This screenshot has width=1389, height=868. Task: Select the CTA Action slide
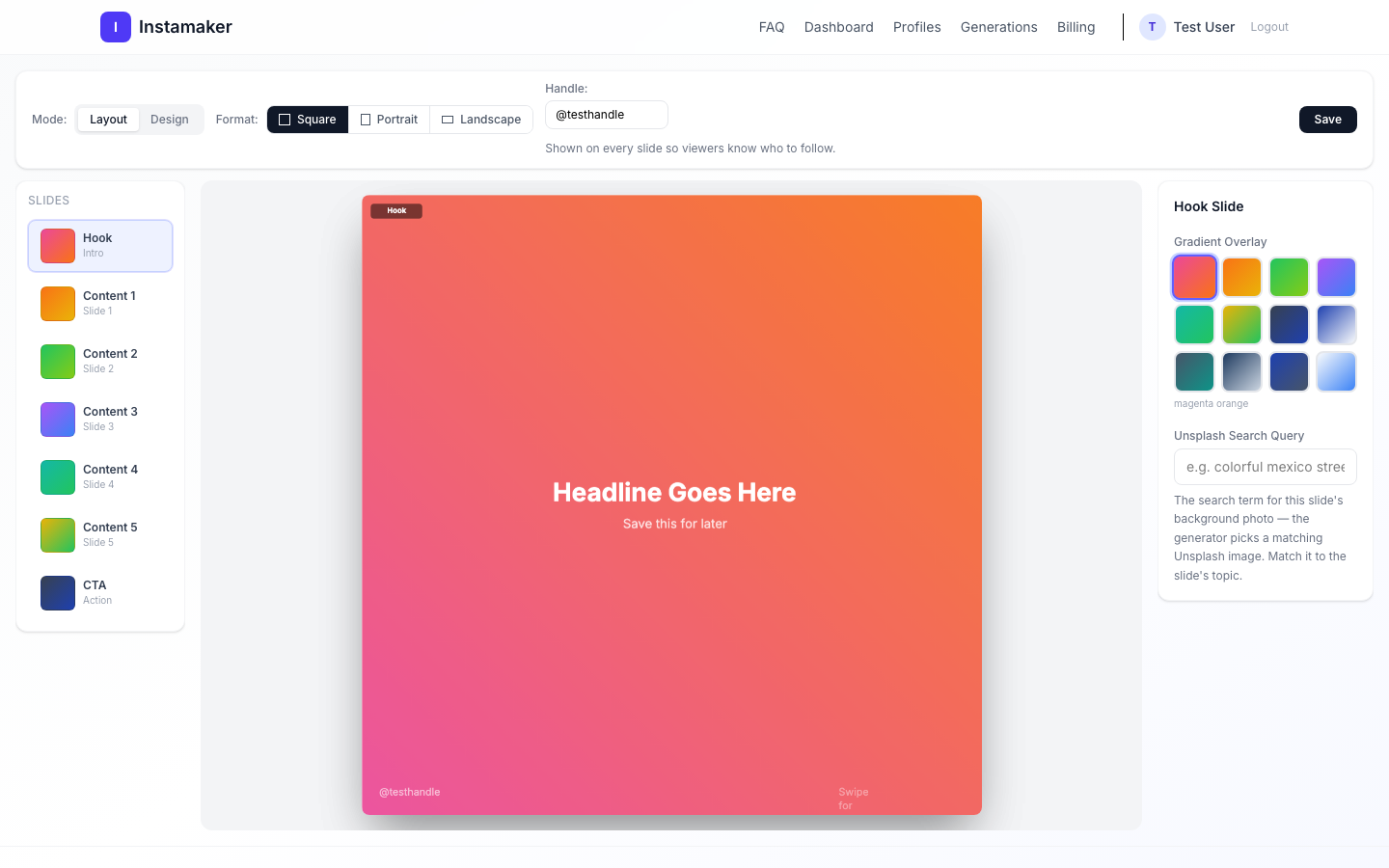pyautogui.click(x=100, y=593)
